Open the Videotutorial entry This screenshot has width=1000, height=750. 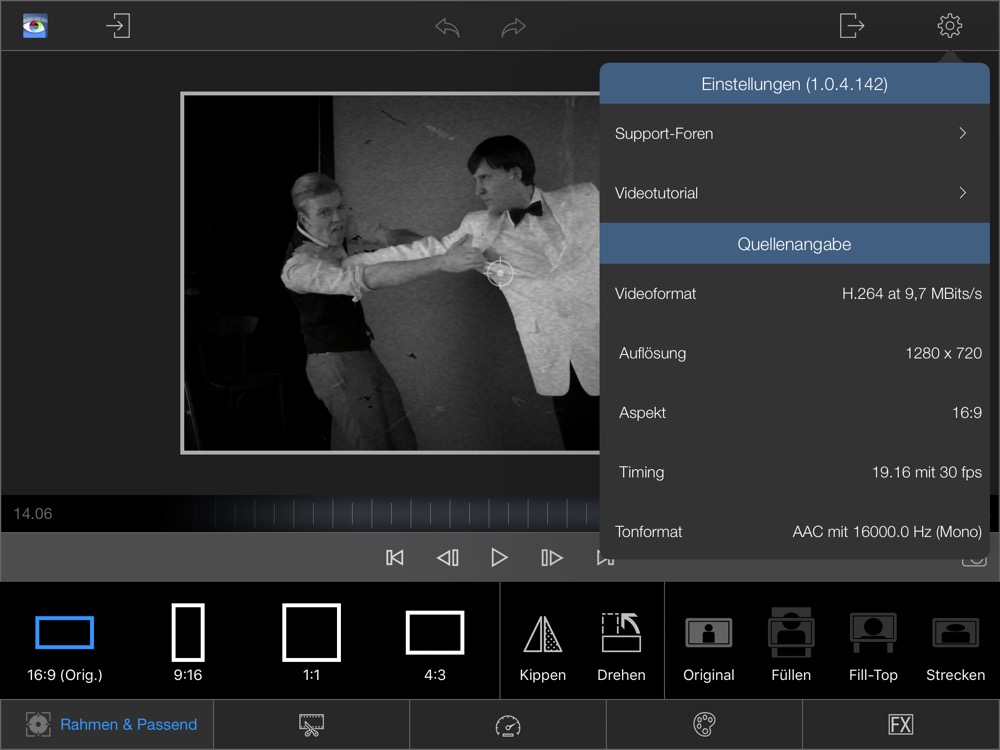click(794, 193)
